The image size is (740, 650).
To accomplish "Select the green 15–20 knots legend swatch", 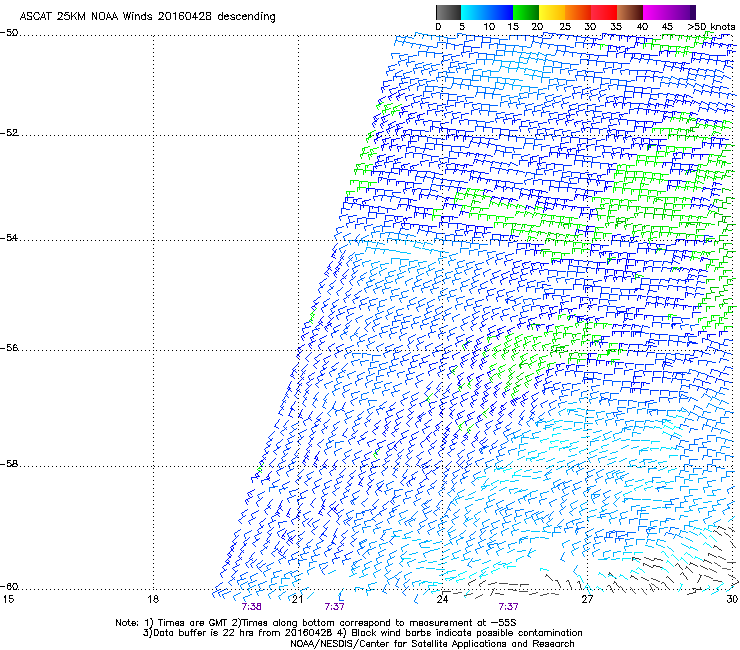I will pos(526,12).
